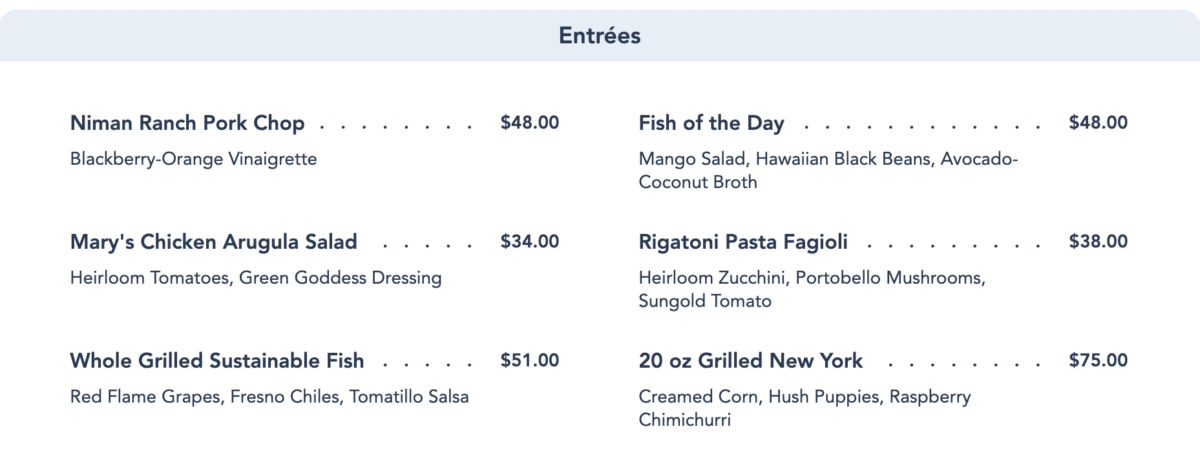The width and height of the screenshot is (1200, 473).
Task: Click the $48.00 Fish of the Day price
Action: [x=1098, y=124]
